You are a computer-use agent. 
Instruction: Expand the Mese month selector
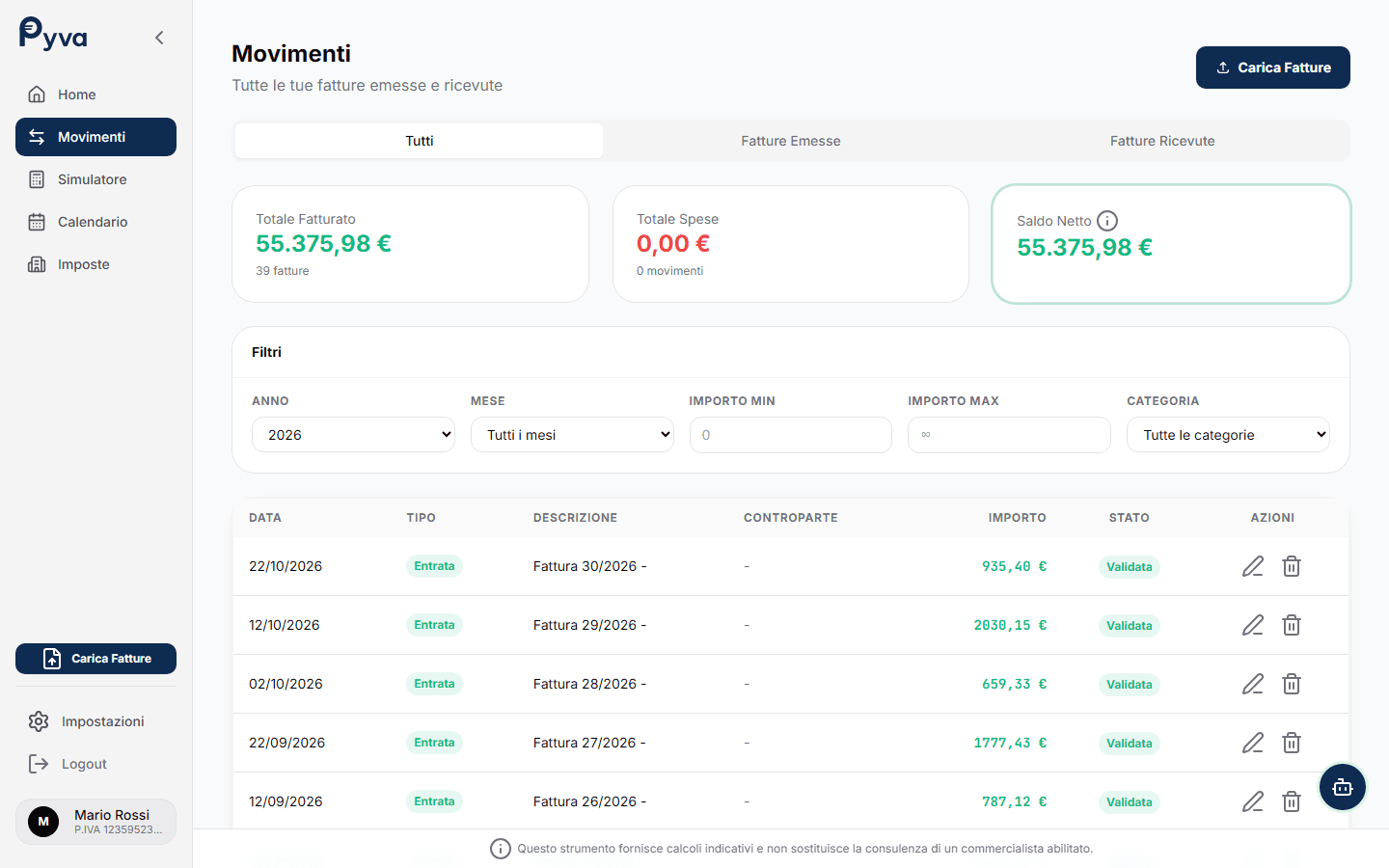(572, 435)
